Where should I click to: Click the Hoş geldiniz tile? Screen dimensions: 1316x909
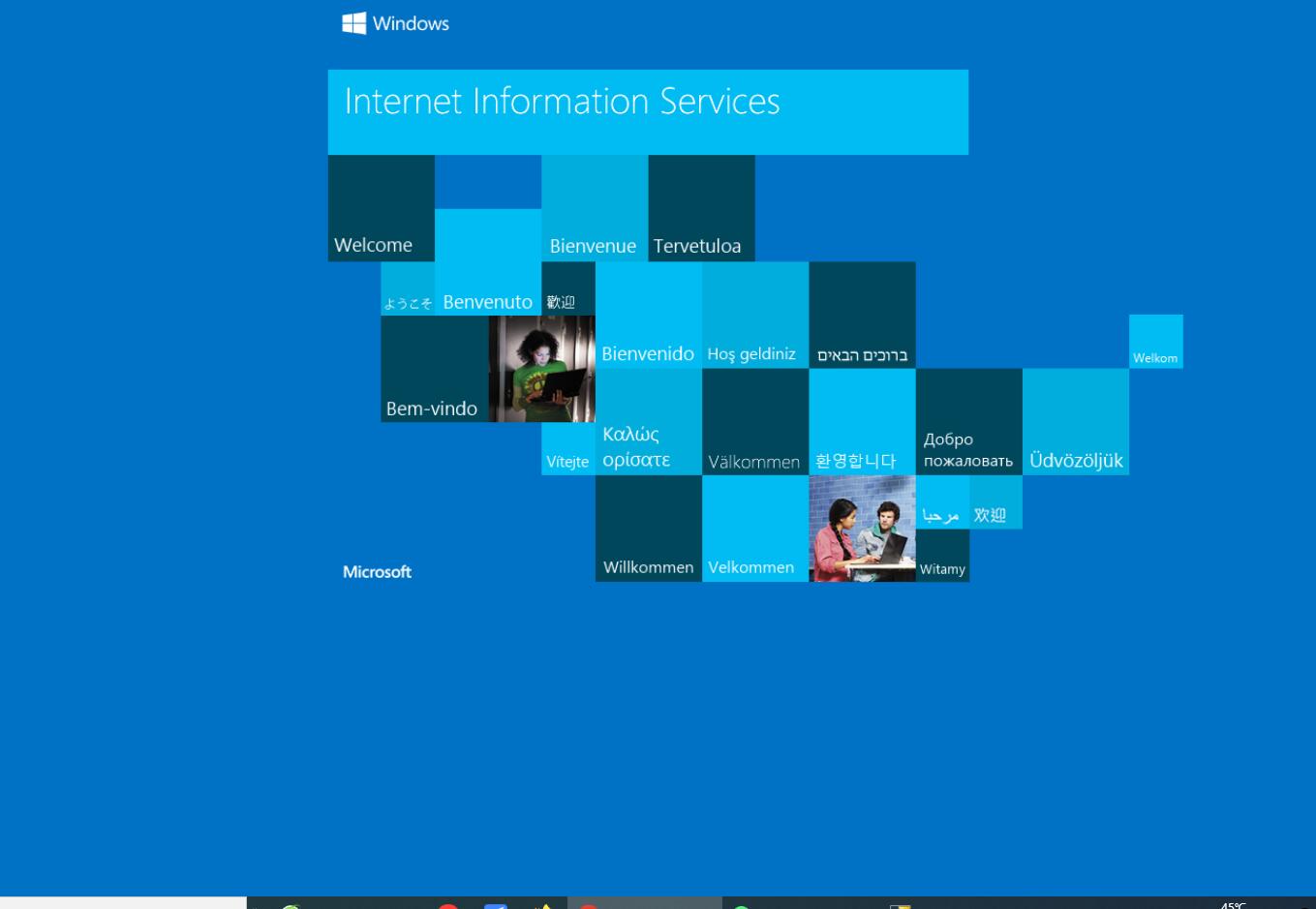(x=754, y=315)
